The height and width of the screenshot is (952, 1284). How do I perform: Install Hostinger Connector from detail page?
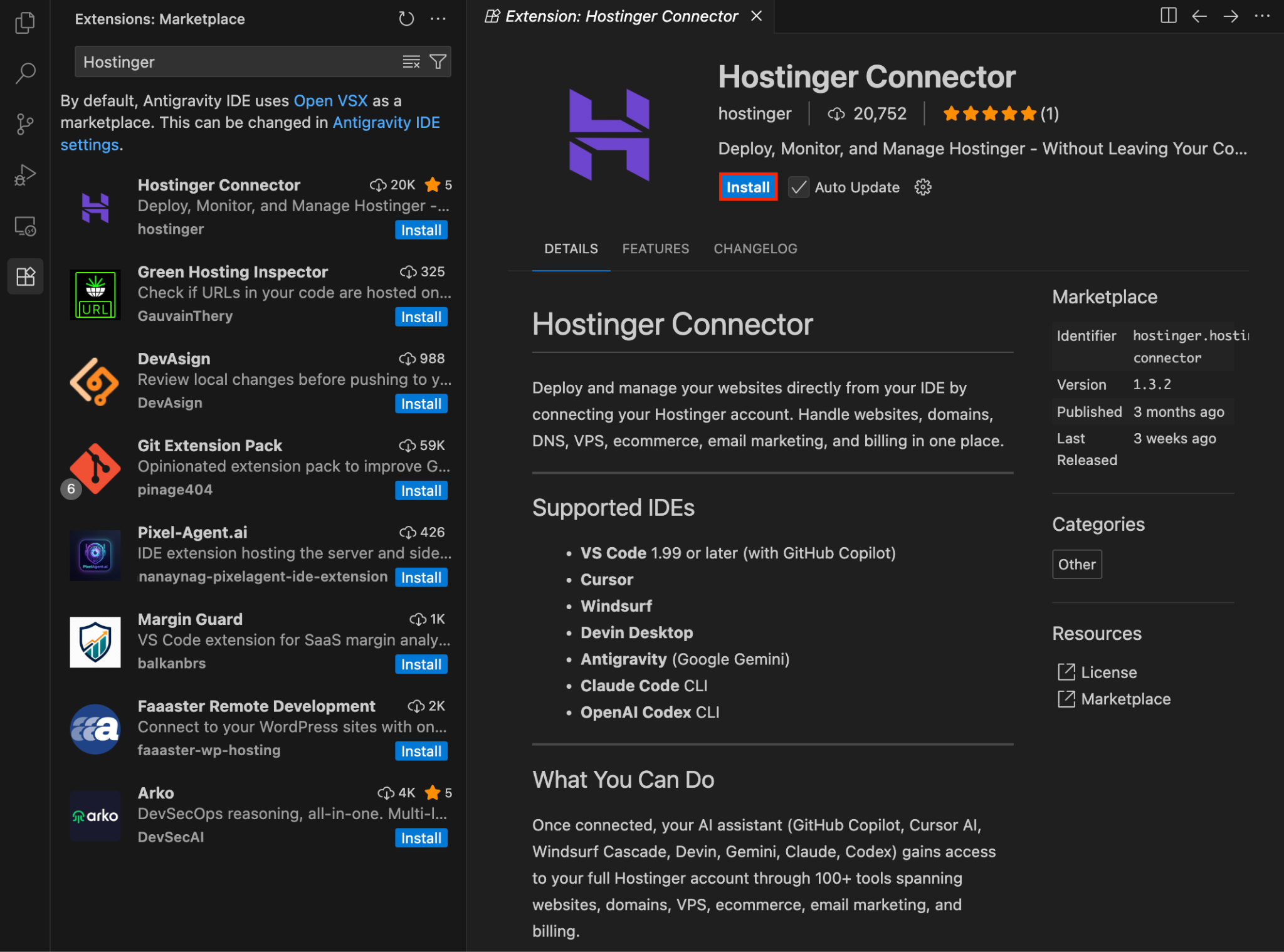[x=748, y=187]
